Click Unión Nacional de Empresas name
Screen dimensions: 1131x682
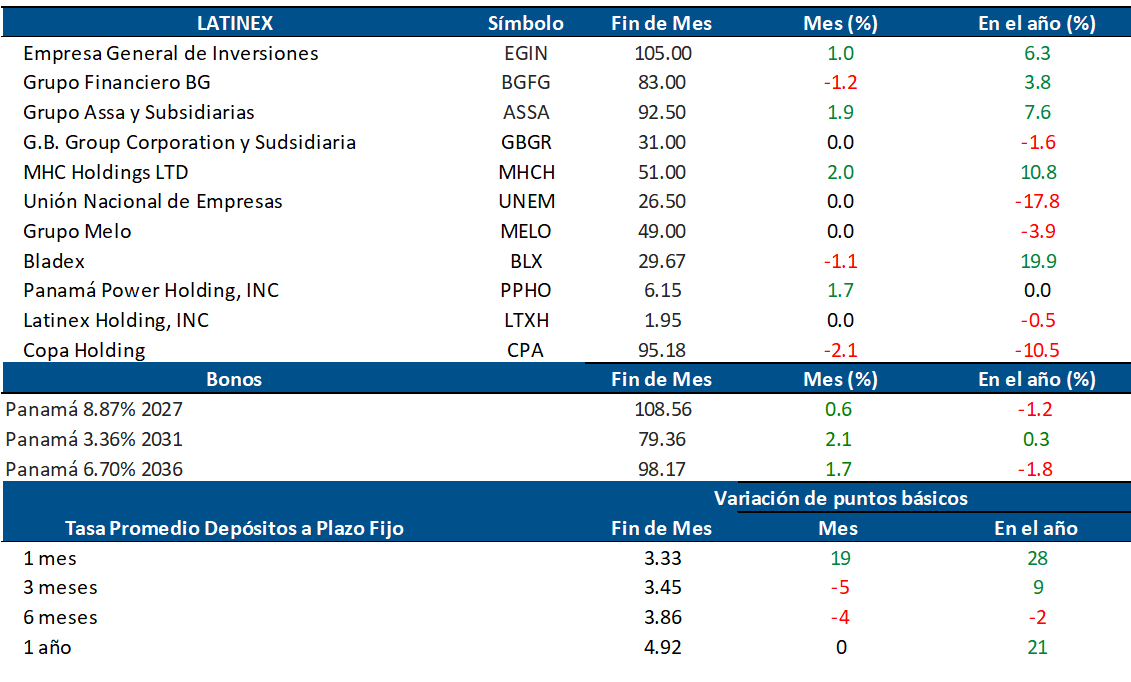(x=153, y=201)
